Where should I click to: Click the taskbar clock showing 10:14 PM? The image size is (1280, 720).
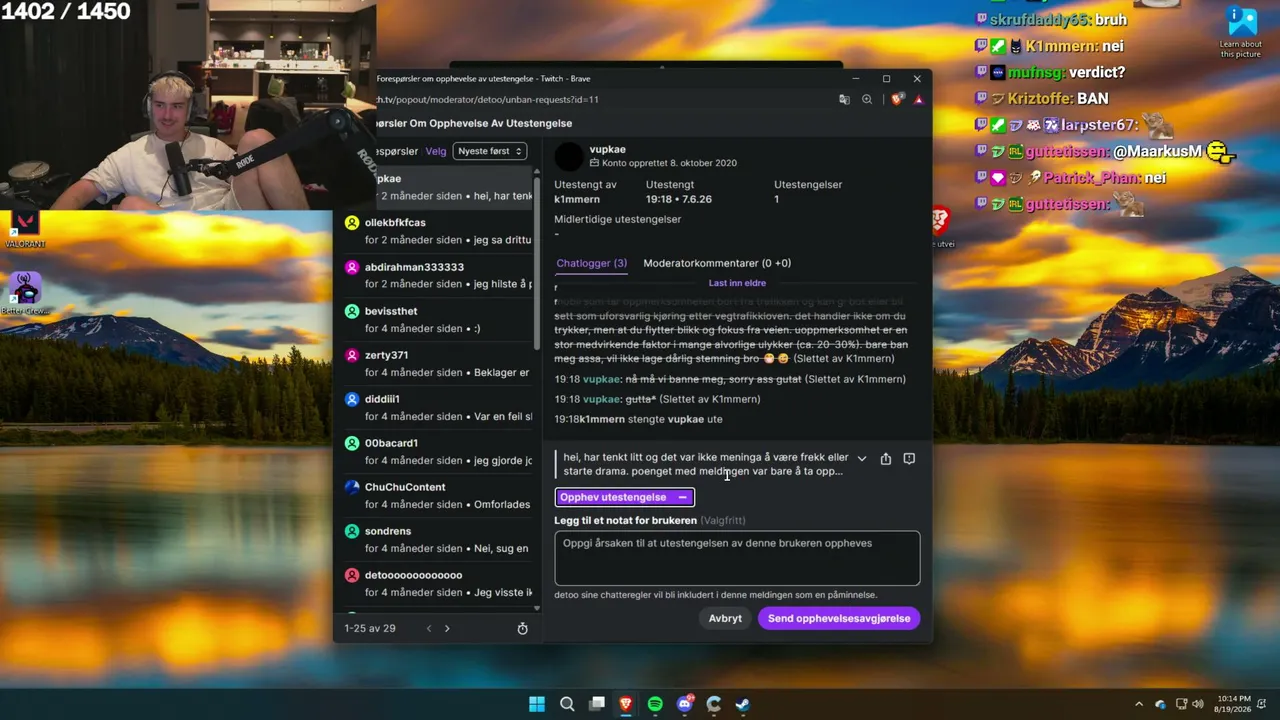[1234, 704]
